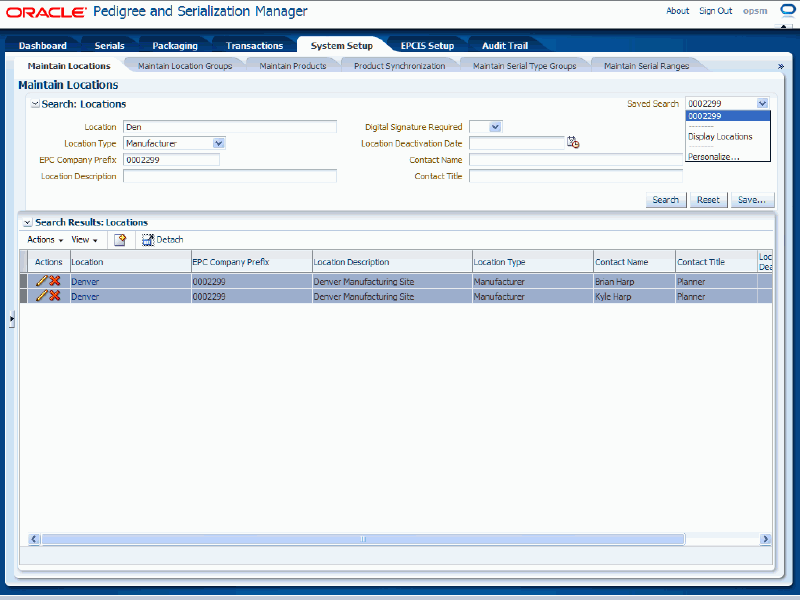Click the scroll left arrow of results table

pyautogui.click(x=34, y=539)
